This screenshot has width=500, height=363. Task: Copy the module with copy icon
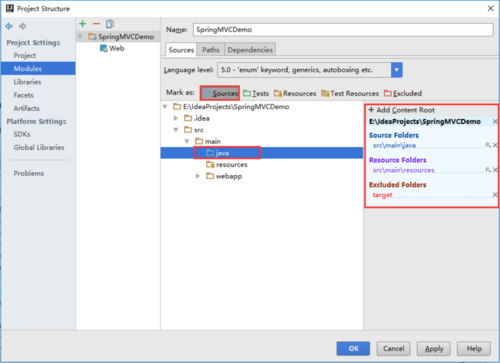tap(110, 24)
